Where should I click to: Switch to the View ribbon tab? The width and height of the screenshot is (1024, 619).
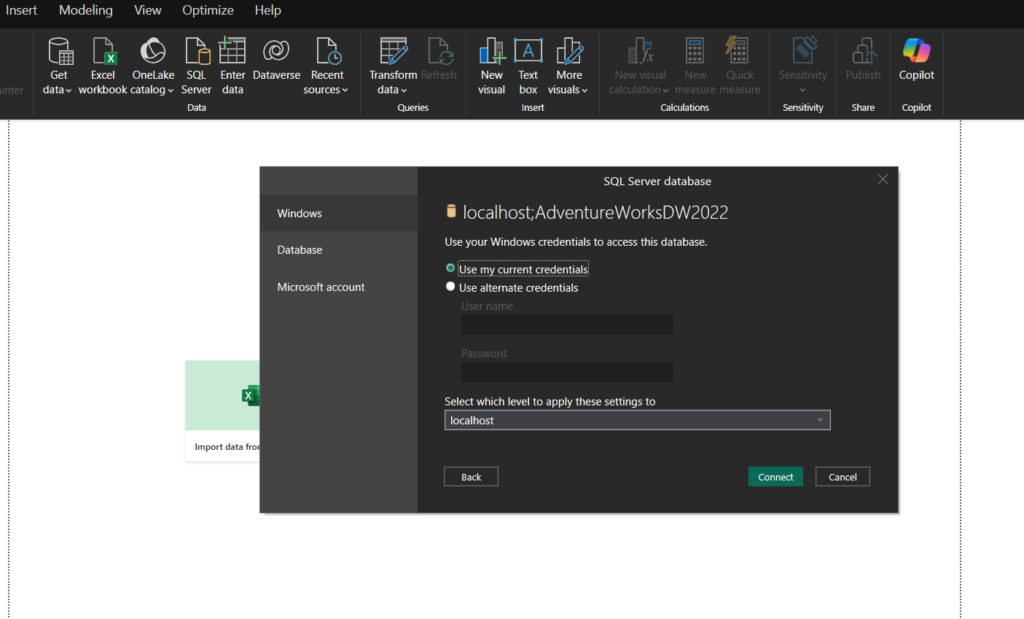pyautogui.click(x=148, y=10)
